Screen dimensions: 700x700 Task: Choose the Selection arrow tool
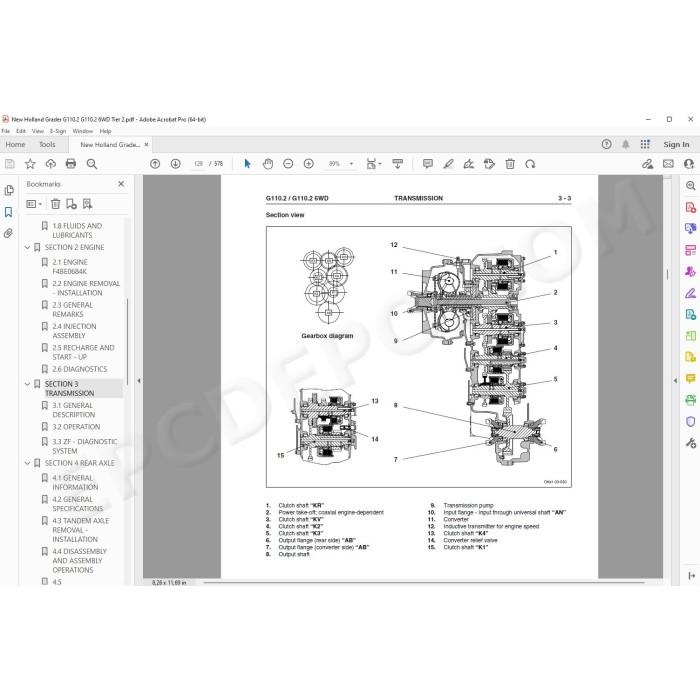click(247, 164)
